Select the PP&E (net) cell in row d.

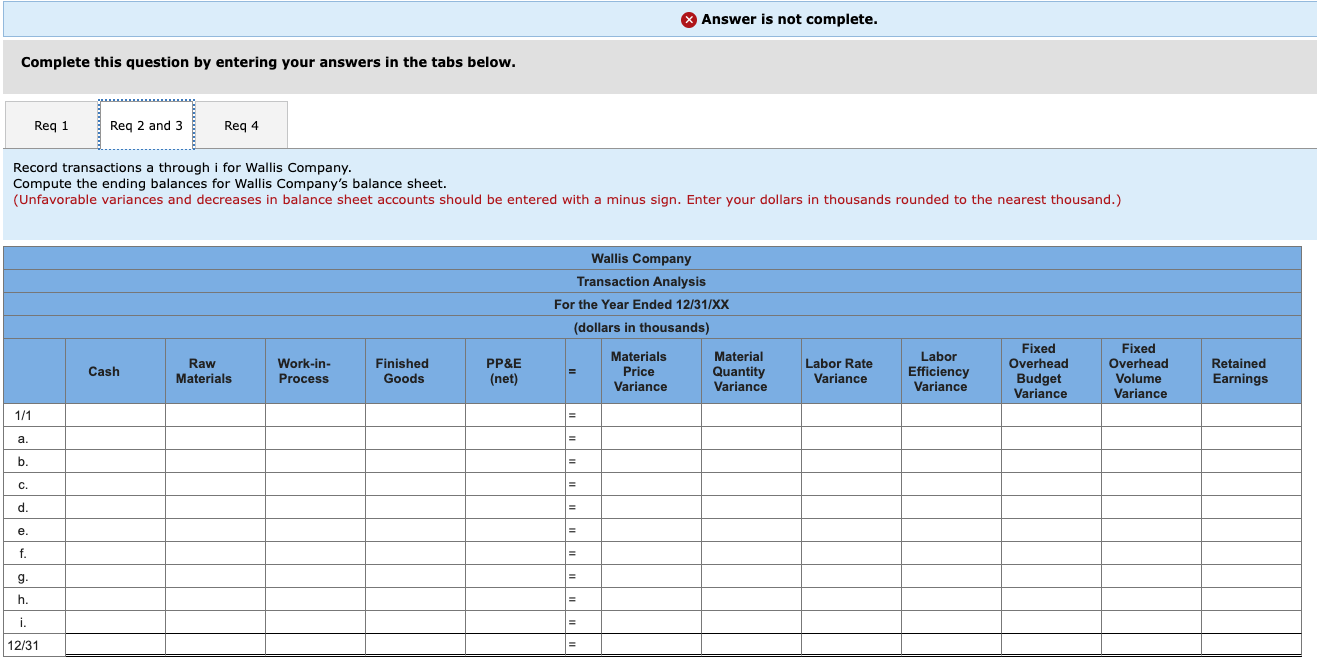[516, 507]
